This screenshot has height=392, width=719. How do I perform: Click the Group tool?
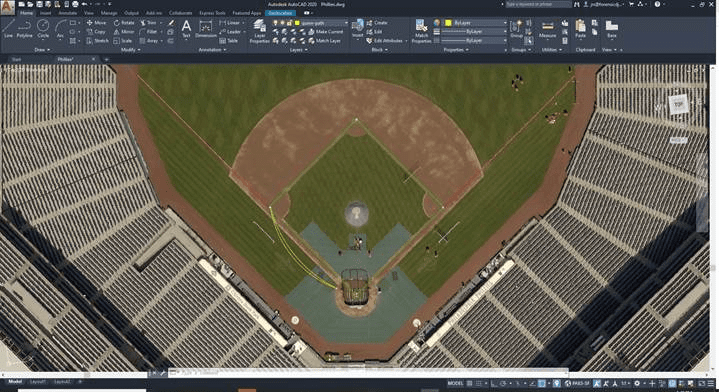[x=516, y=29]
